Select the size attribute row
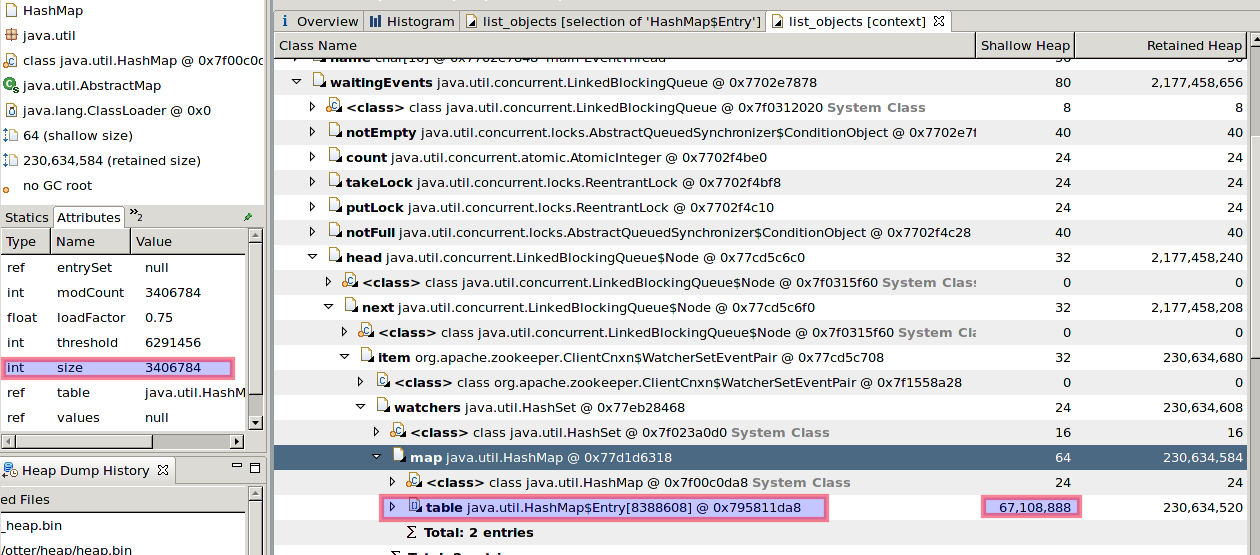This screenshot has width=1260, height=555. (117, 368)
